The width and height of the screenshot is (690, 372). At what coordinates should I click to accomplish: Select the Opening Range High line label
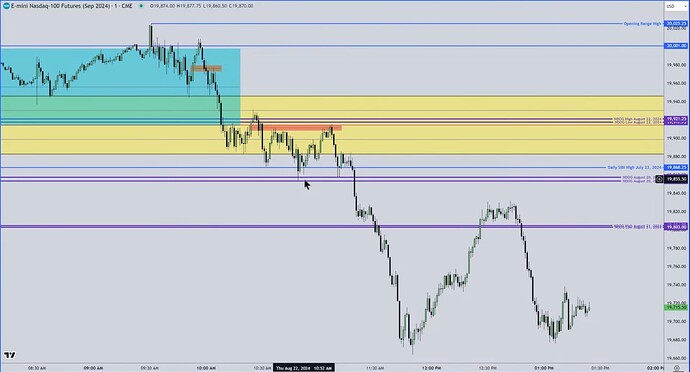coord(642,23)
